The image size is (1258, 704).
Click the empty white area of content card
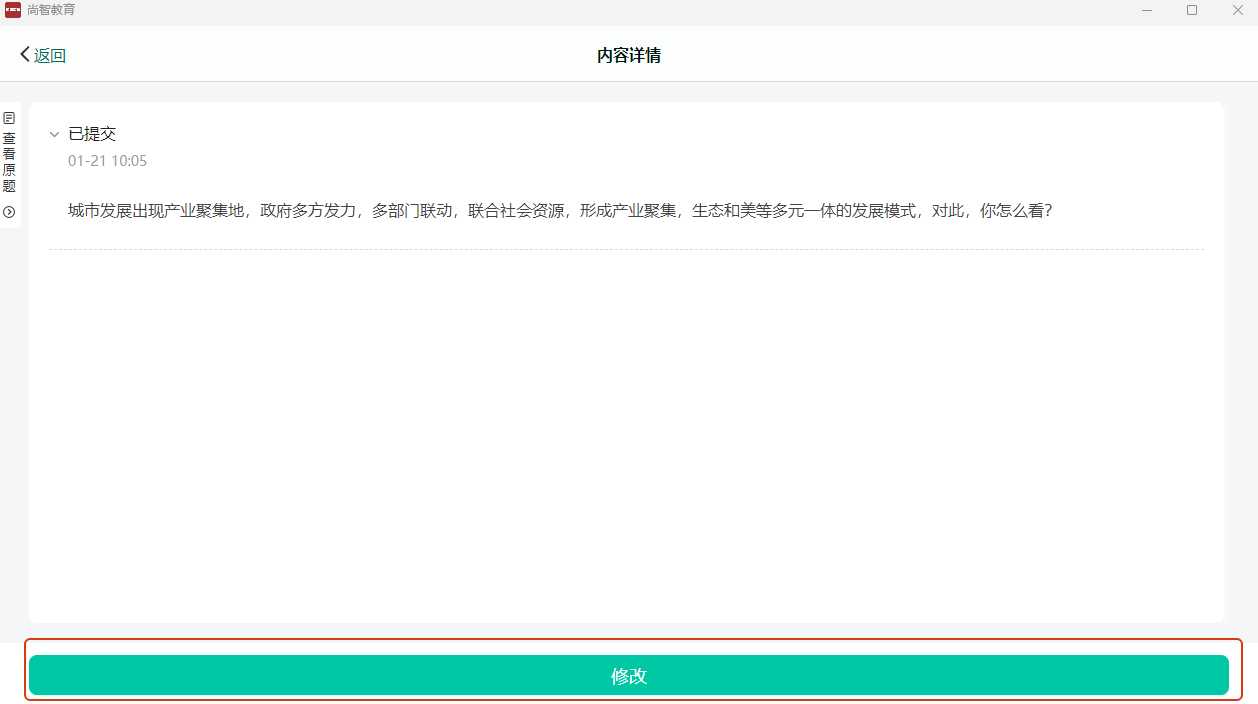click(x=626, y=430)
